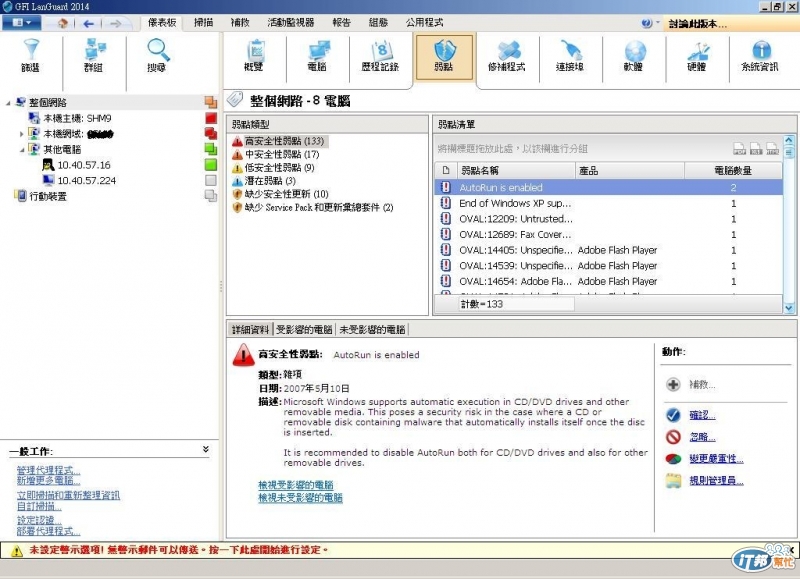This screenshot has width=800, height=579.
Task: Export vulnerability list to HTML icon
Action: click(772, 149)
